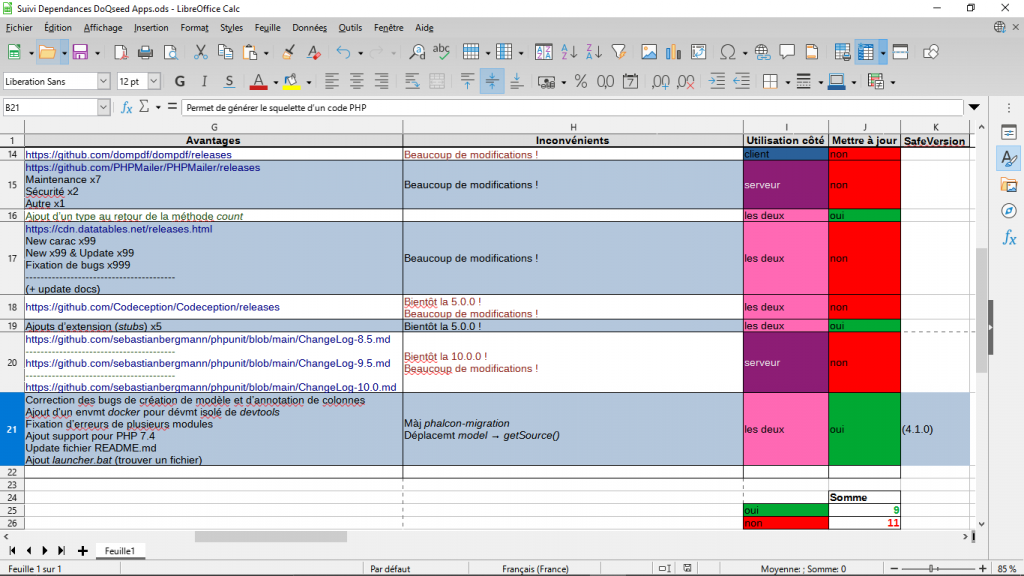Toggle center vertically alignment button

[x=492, y=82]
